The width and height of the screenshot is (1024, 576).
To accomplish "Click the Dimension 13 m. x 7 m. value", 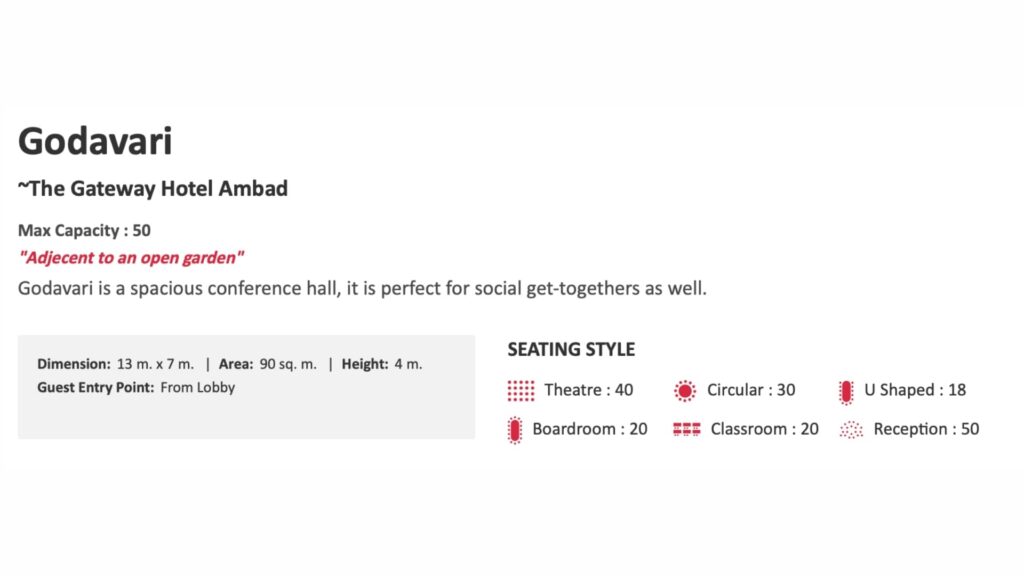I will click(x=155, y=364).
